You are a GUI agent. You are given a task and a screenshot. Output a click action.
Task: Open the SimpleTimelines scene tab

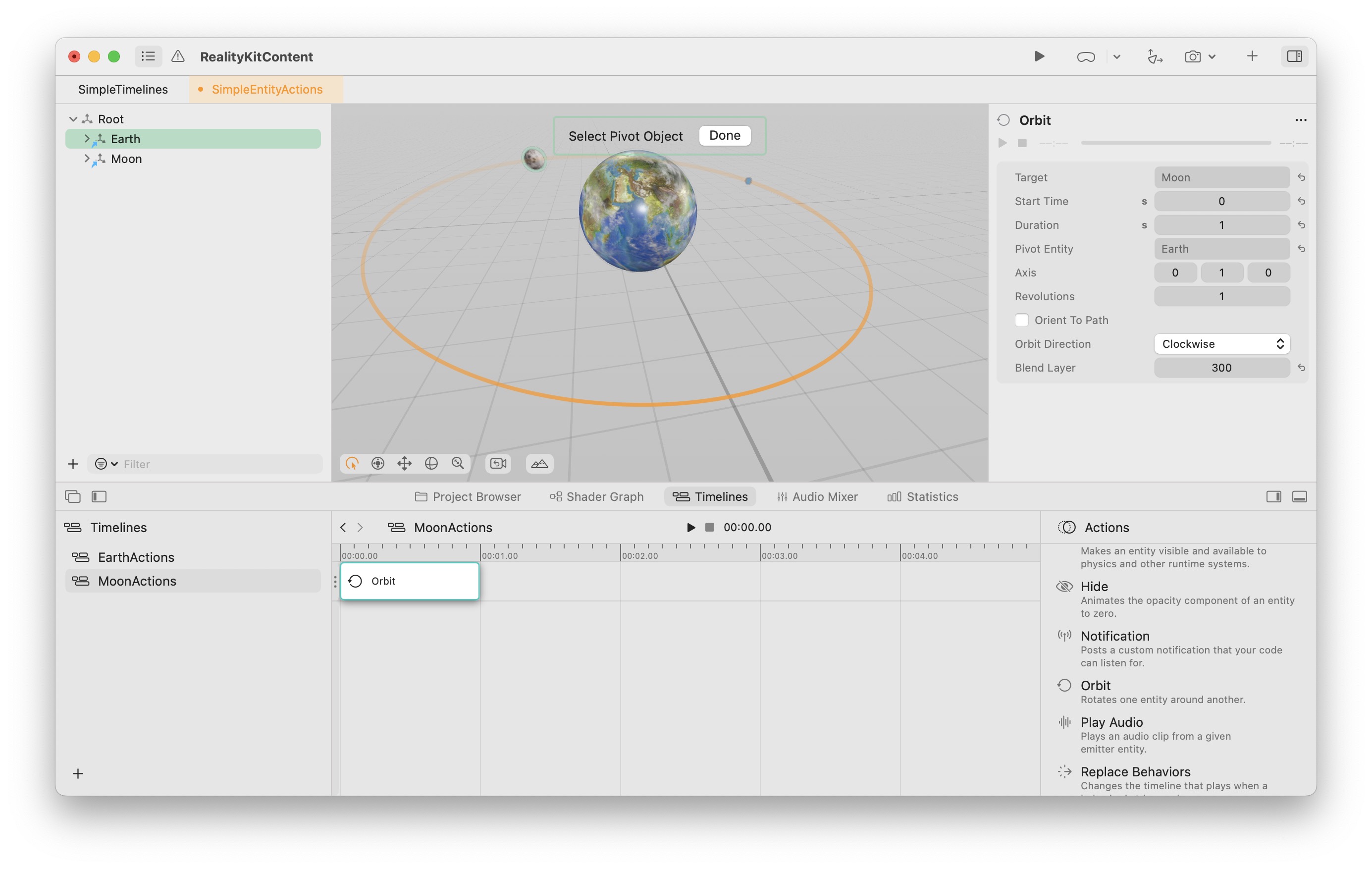point(122,90)
